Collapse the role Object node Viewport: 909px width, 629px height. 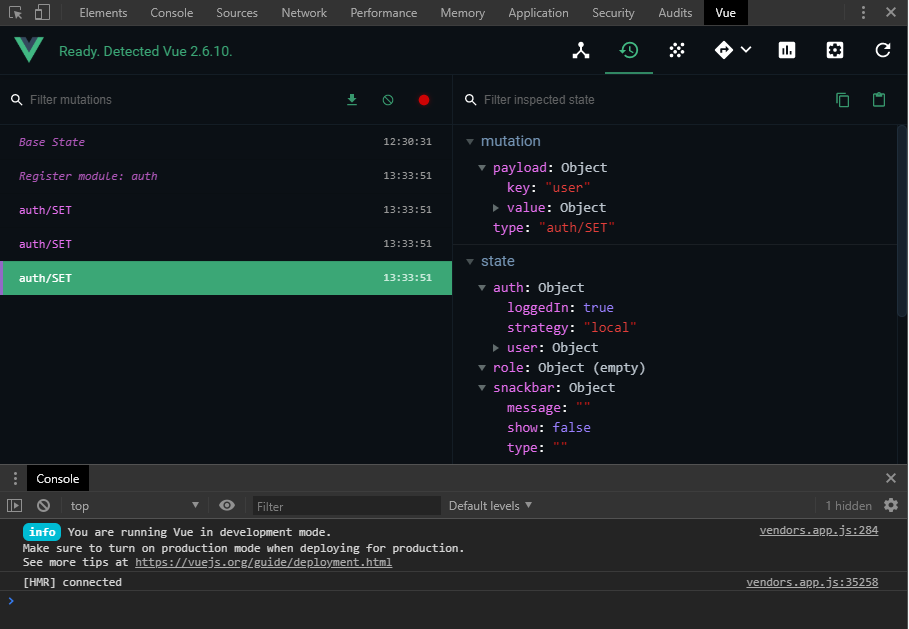point(482,368)
